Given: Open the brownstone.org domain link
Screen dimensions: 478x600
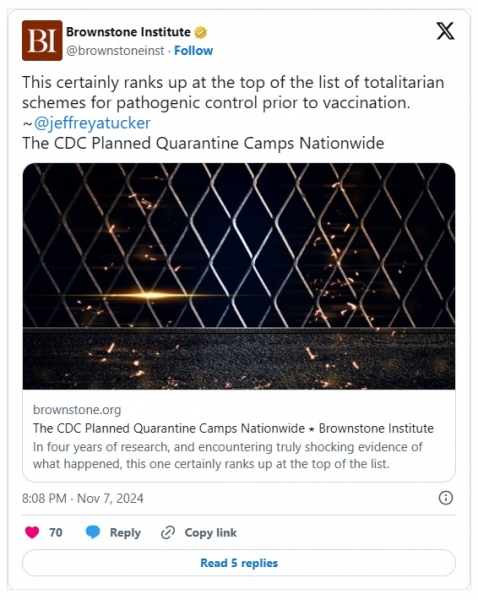Looking at the screenshot, I should point(77,409).
